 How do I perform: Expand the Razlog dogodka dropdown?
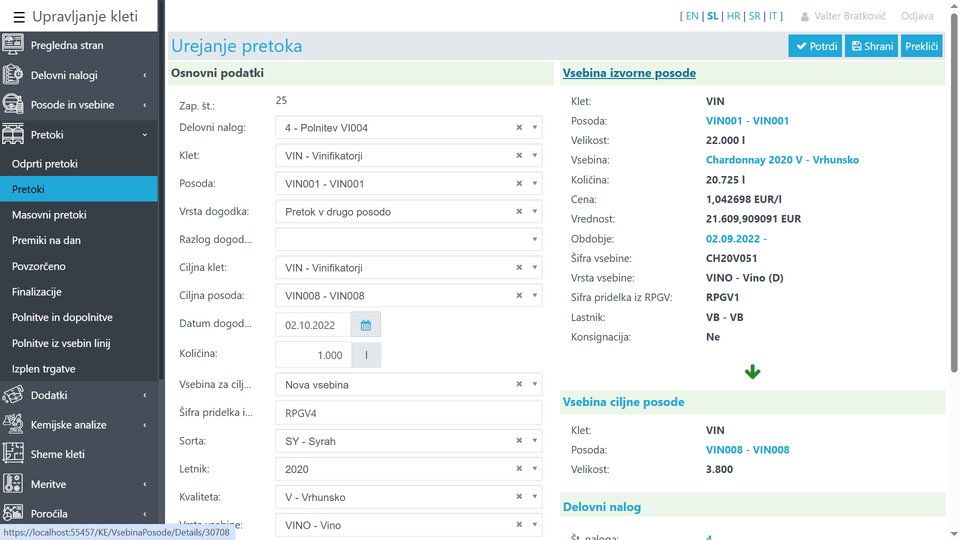tap(535, 240)
